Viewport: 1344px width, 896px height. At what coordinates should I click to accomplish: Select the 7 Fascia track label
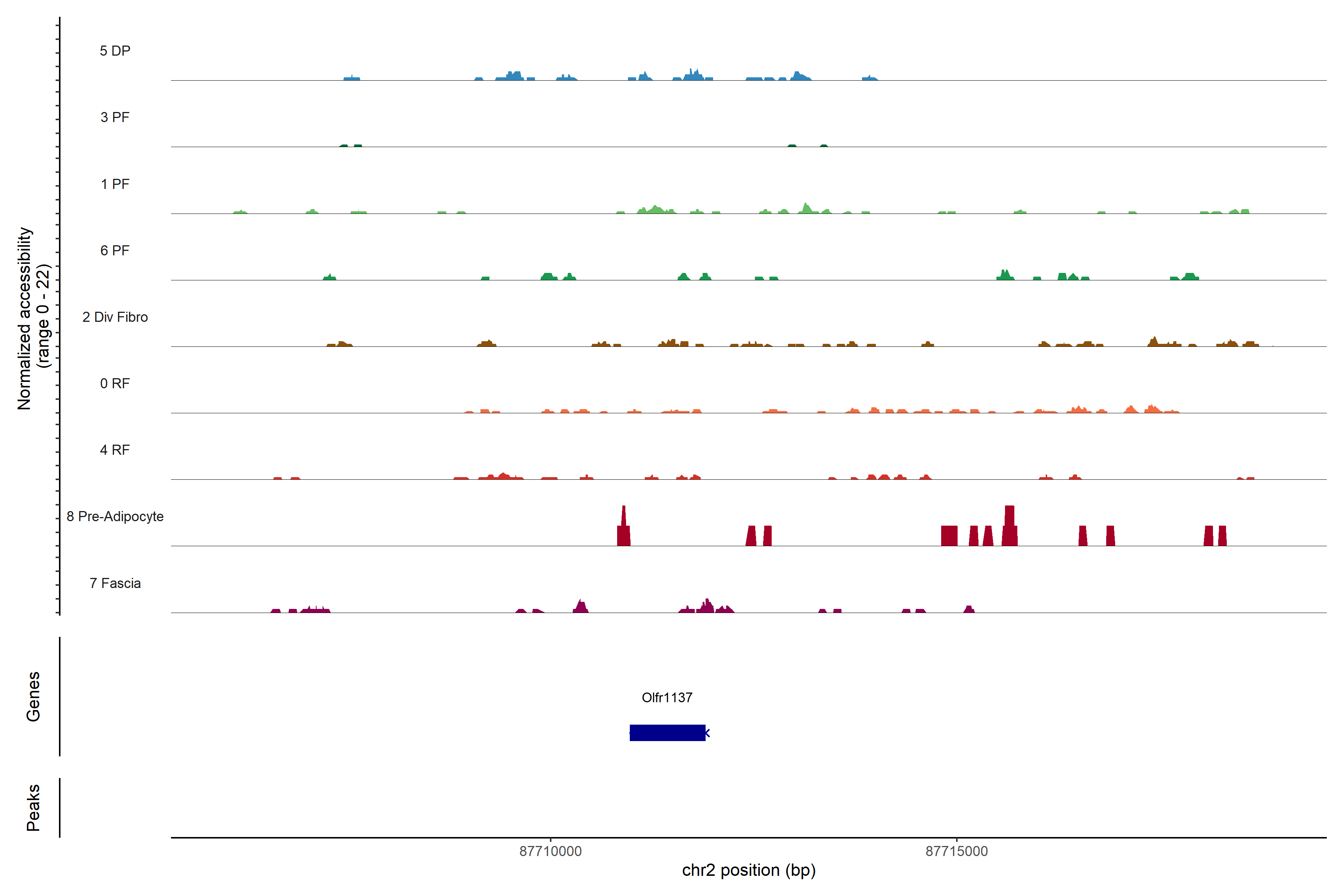pos(115,583)
